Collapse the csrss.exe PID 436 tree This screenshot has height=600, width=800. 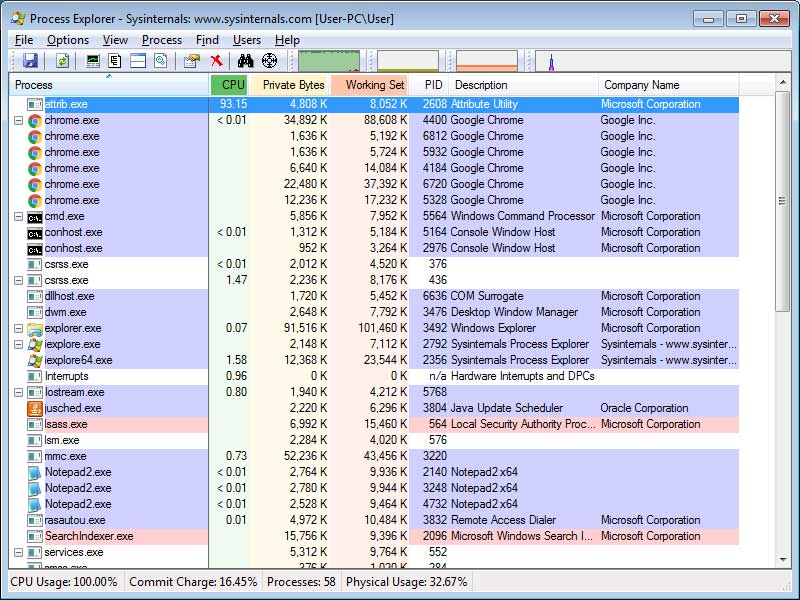[x=18, y=280]
